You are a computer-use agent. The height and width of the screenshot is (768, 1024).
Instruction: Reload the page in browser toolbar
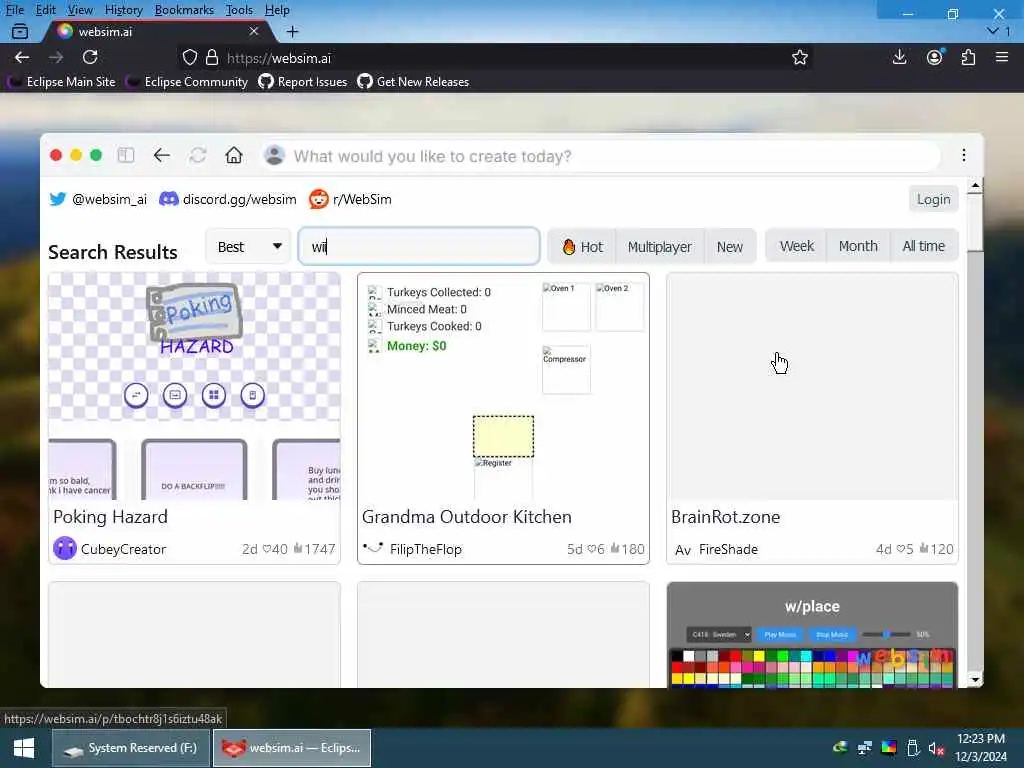(90, 57)
